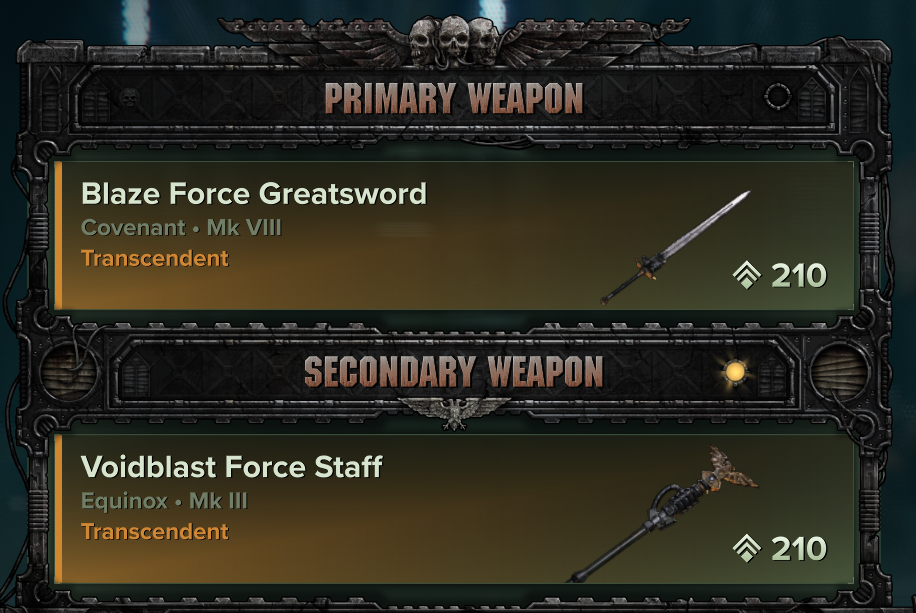Click the Transcendent rarity label on Staff

click(155, 532)
